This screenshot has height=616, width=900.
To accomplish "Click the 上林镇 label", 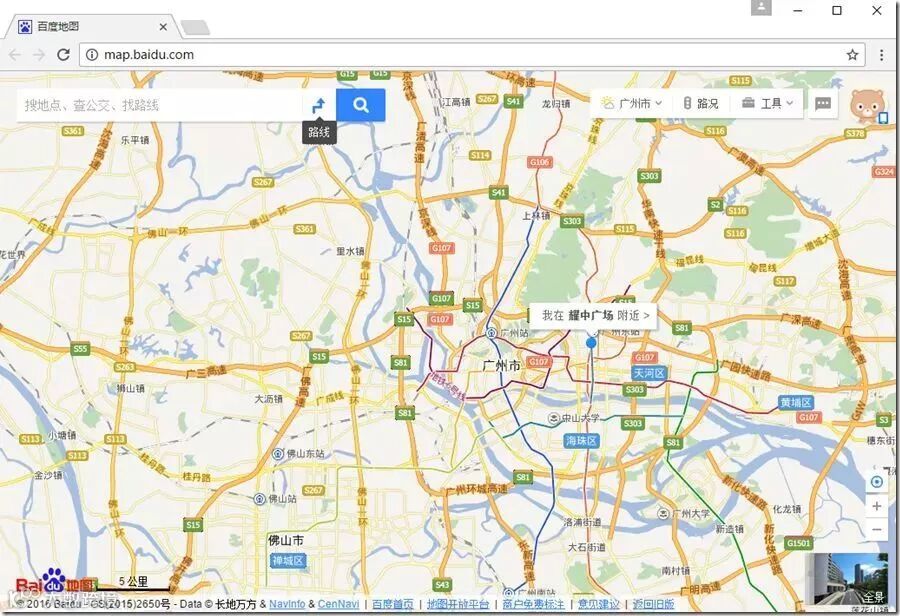I will click(536, 215).
